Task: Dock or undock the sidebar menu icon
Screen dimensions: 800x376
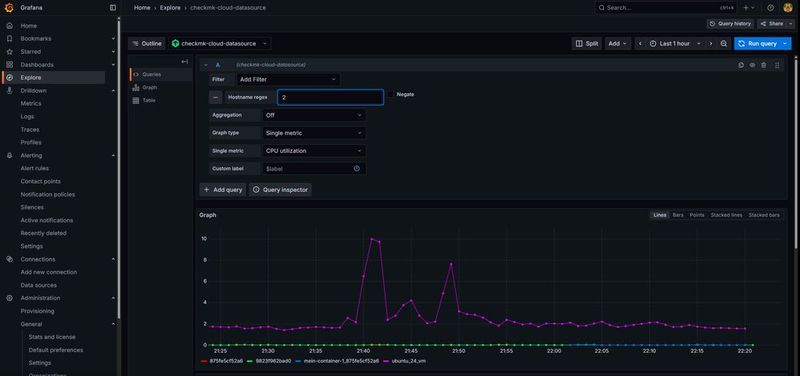Action: pyautogui.click(x=113, y=8)
